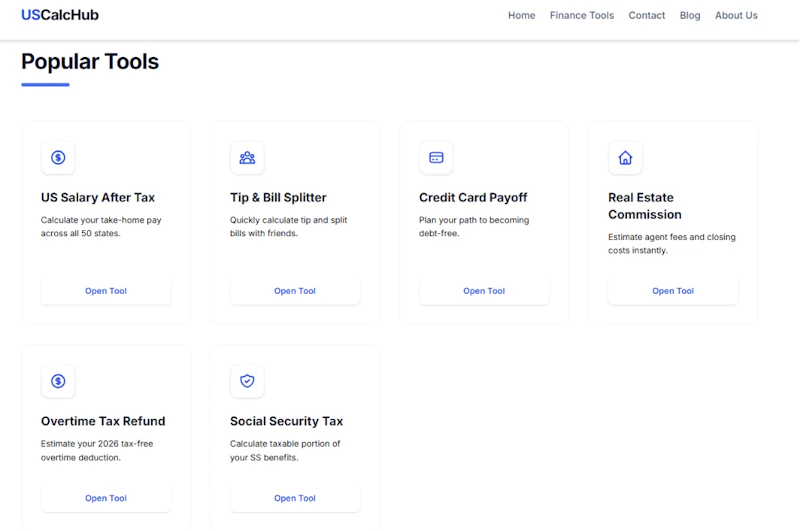Click 'Calculate taxable portion of your SS benefits.'
Screen dimensions: 800x531
[285, 451]
